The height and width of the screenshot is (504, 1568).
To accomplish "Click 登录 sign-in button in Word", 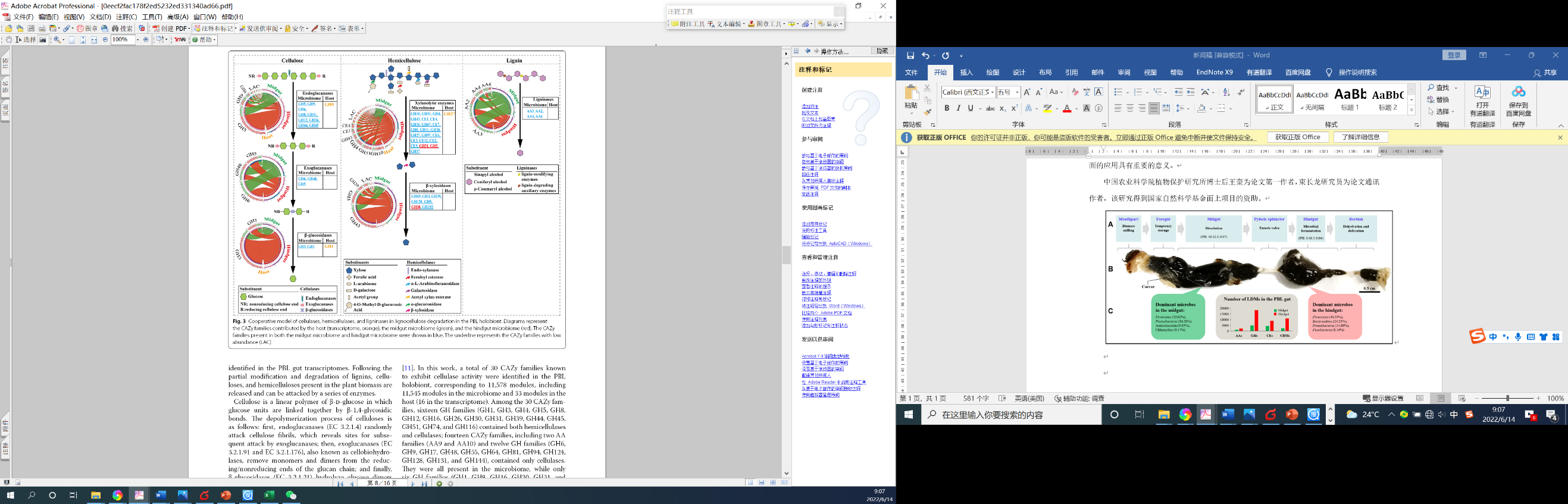I will 1454,55.
